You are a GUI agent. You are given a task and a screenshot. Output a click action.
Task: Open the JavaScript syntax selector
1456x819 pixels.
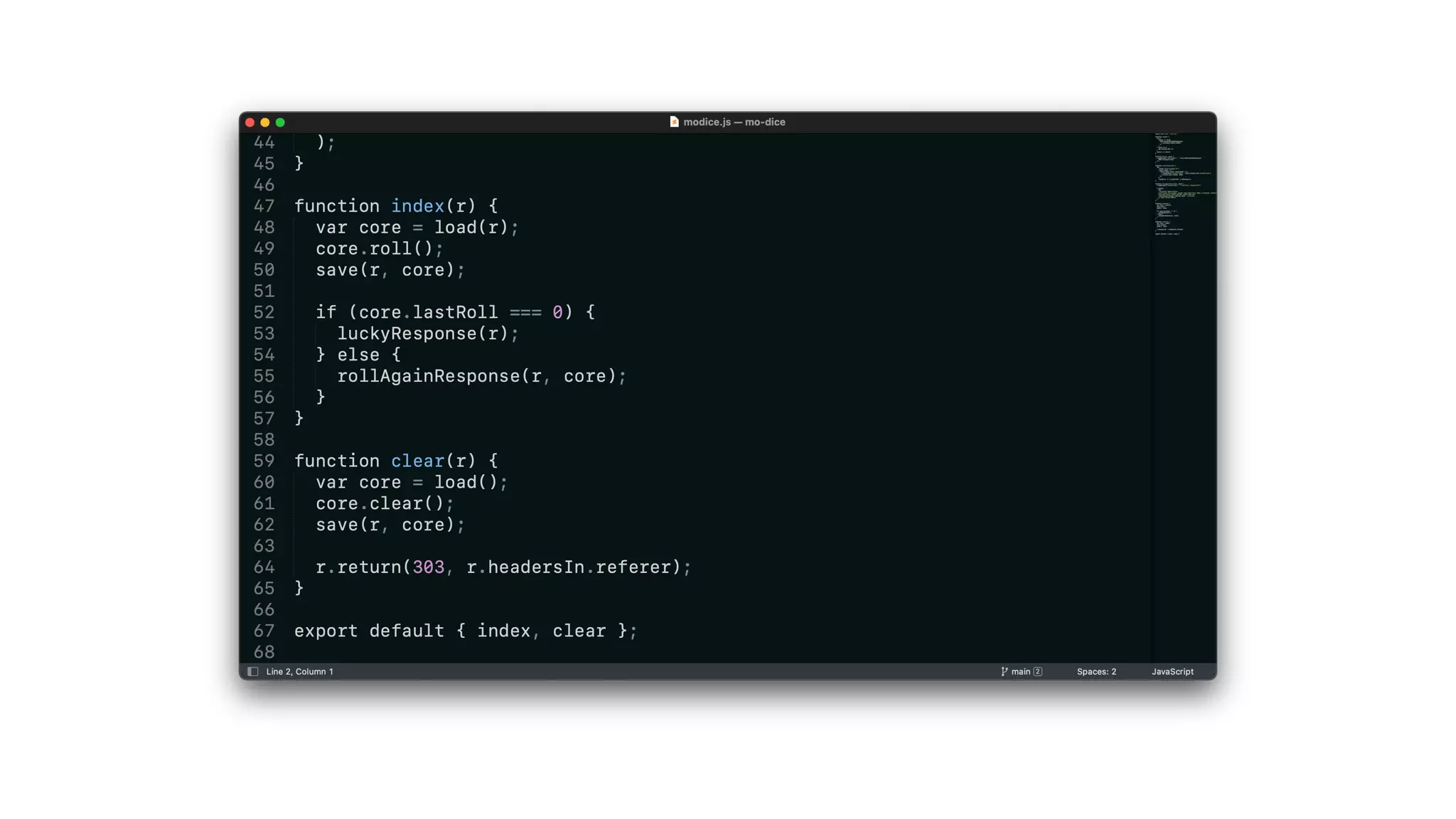coord(1172,671)
